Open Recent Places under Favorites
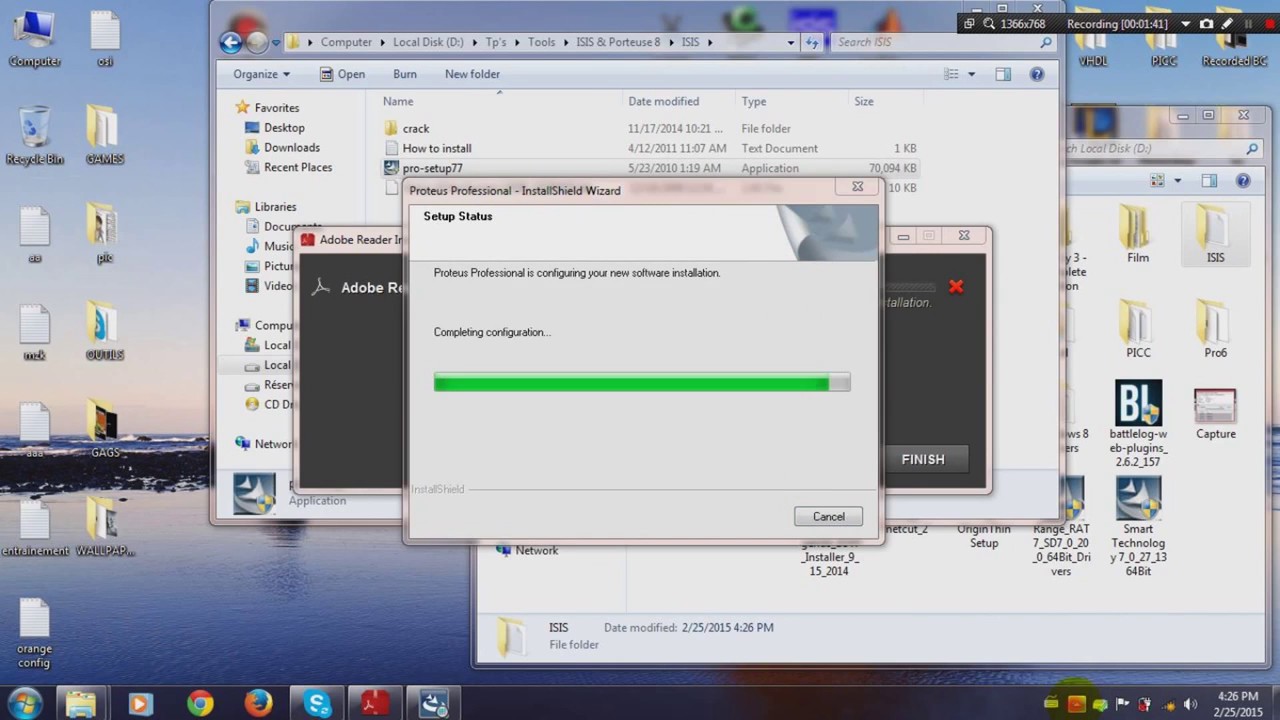This screenshot has height=720, width=1280. (298, 167)
